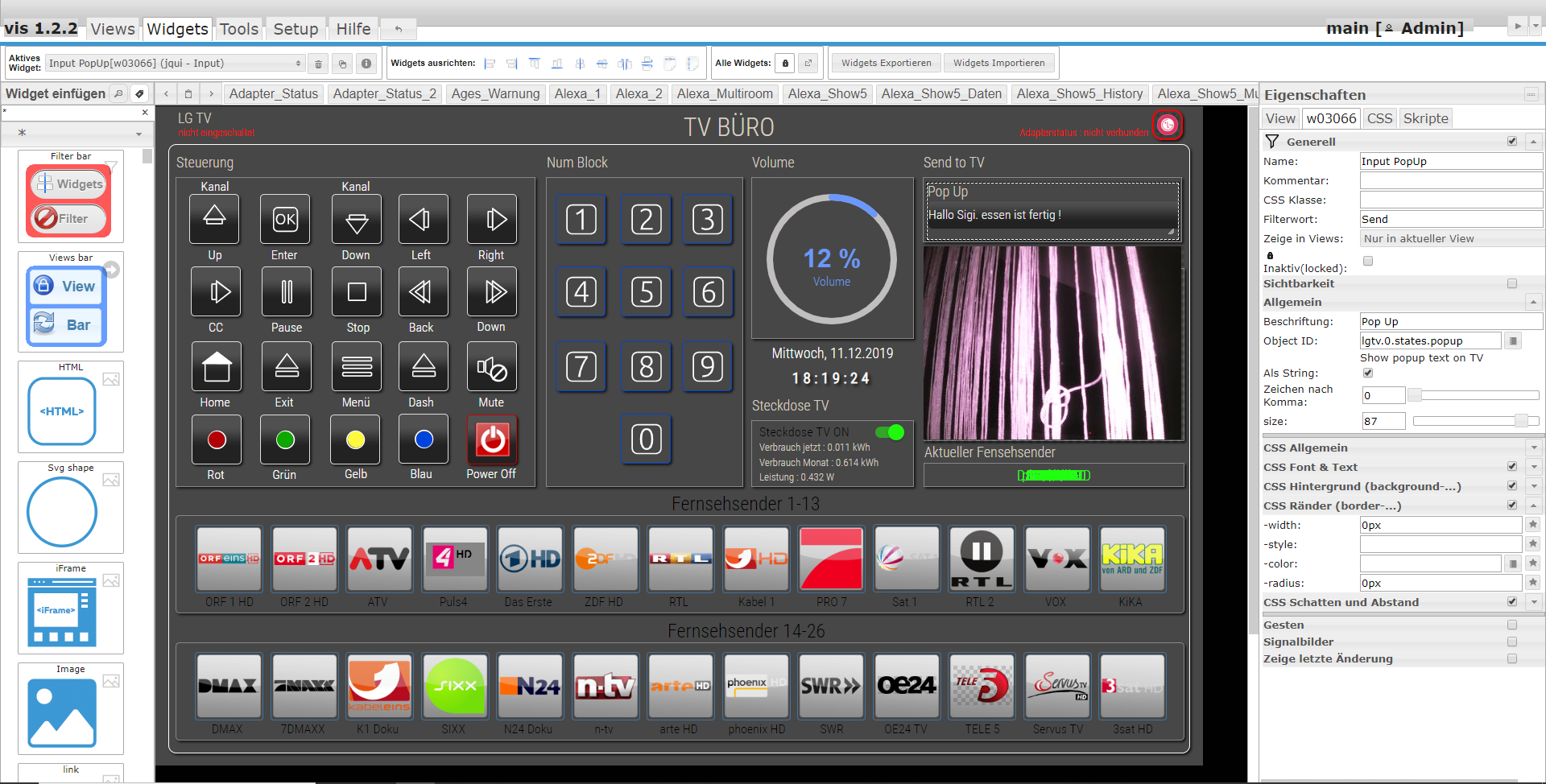Screen dimensions: 1546x784
Task: Click the Widgets Exportieren button
Action: click(886, 63)
